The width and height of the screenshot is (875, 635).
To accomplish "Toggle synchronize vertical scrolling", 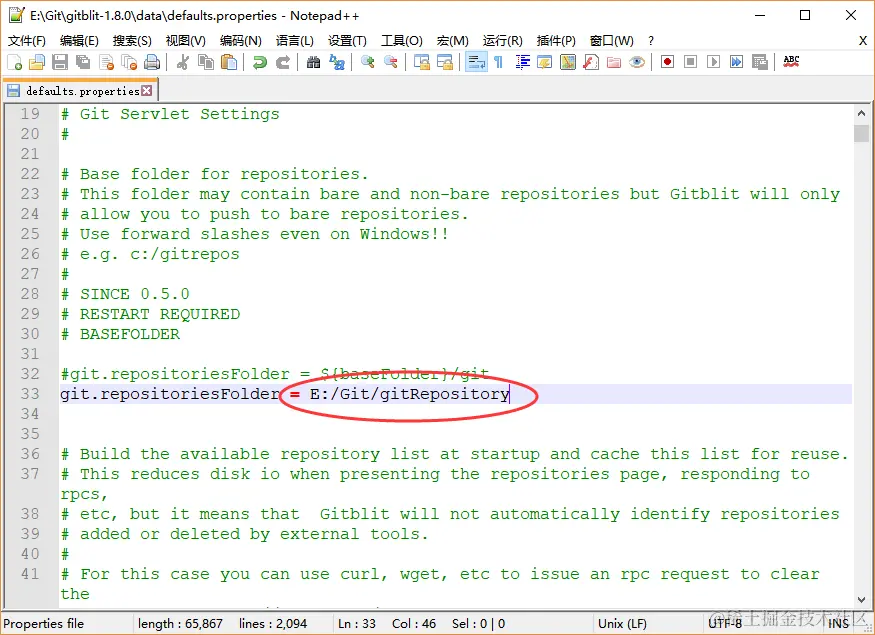I will point(421,62).
